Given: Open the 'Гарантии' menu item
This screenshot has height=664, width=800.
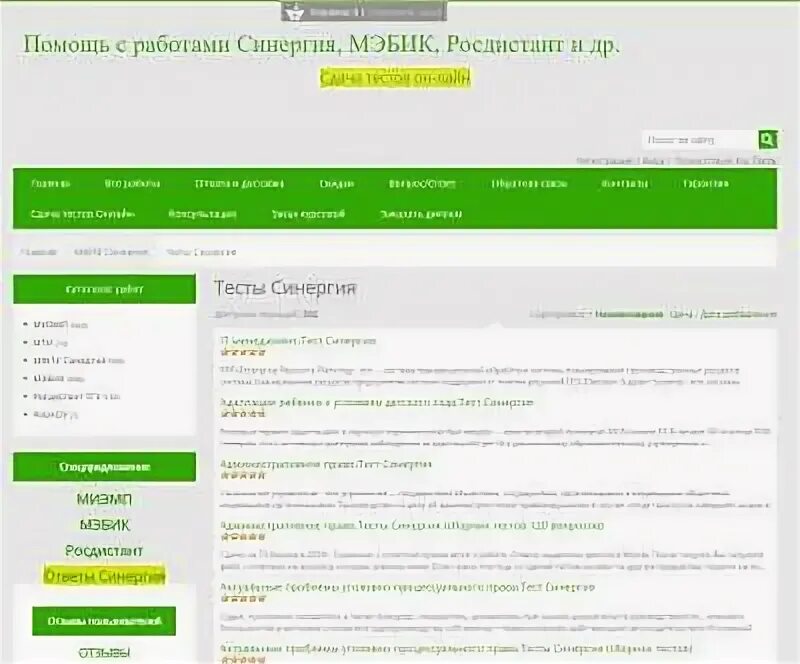Looking at the screenshot, I should [x=706, y=184].
